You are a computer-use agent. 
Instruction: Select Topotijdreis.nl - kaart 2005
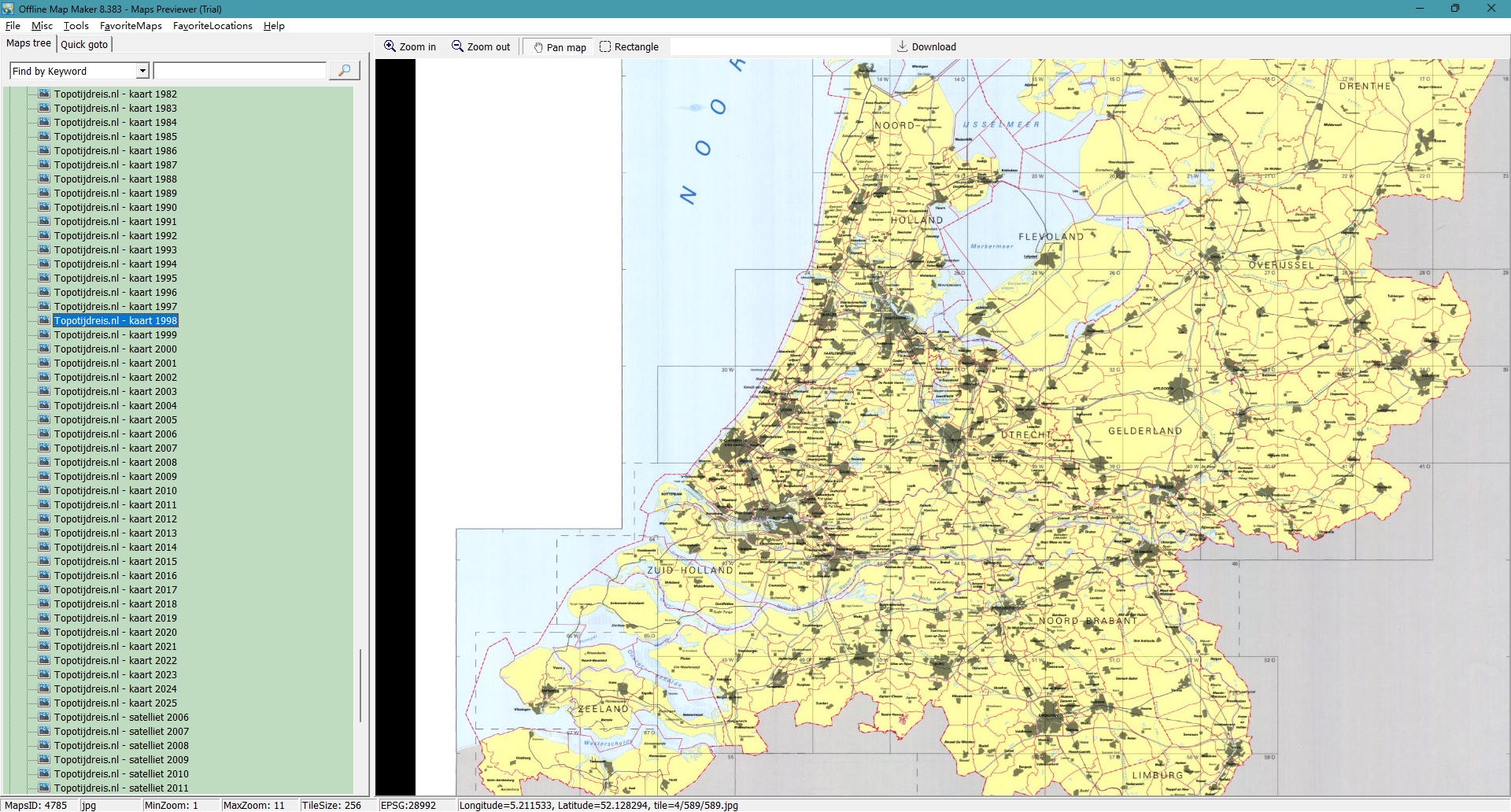115,420
